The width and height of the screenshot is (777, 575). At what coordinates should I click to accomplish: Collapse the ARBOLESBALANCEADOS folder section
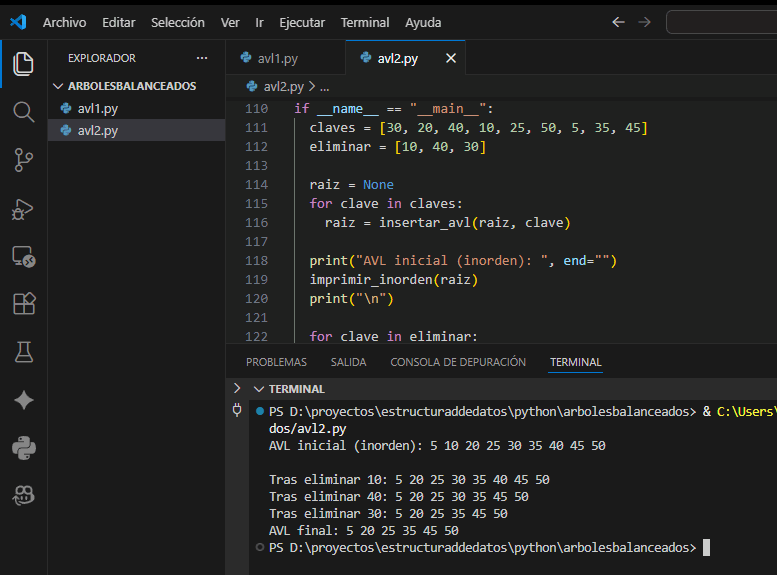coord(59,86)
